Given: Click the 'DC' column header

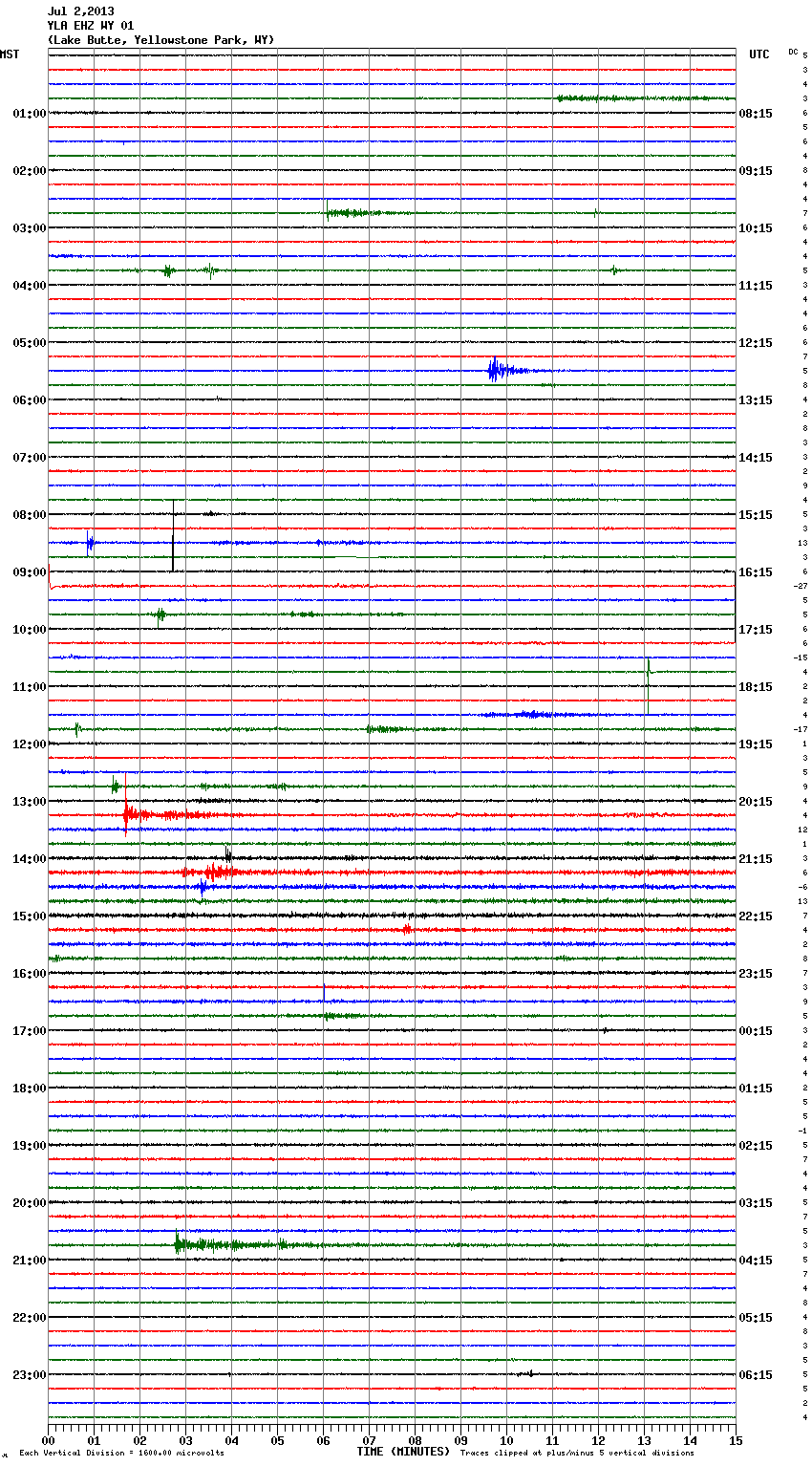Looking at the screenshot, I should (793, 52).
